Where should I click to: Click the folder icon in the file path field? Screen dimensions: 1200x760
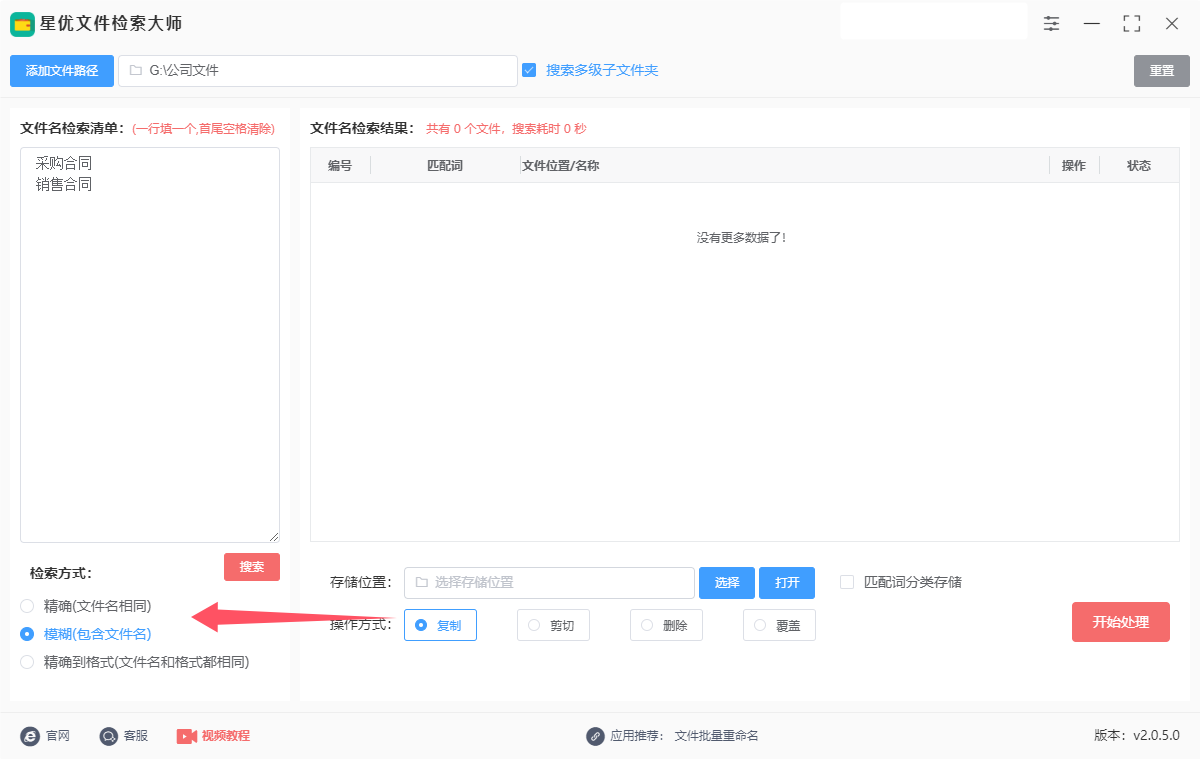135,71
